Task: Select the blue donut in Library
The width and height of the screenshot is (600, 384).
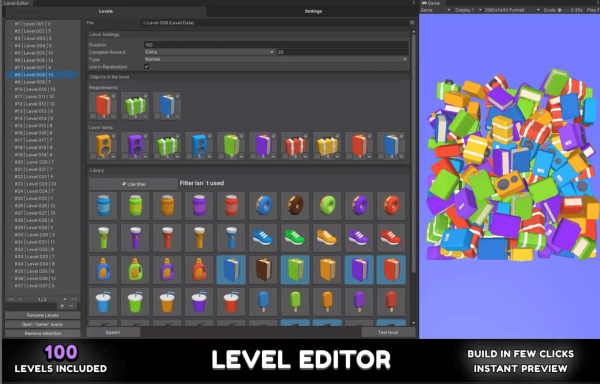Action: 263,205
